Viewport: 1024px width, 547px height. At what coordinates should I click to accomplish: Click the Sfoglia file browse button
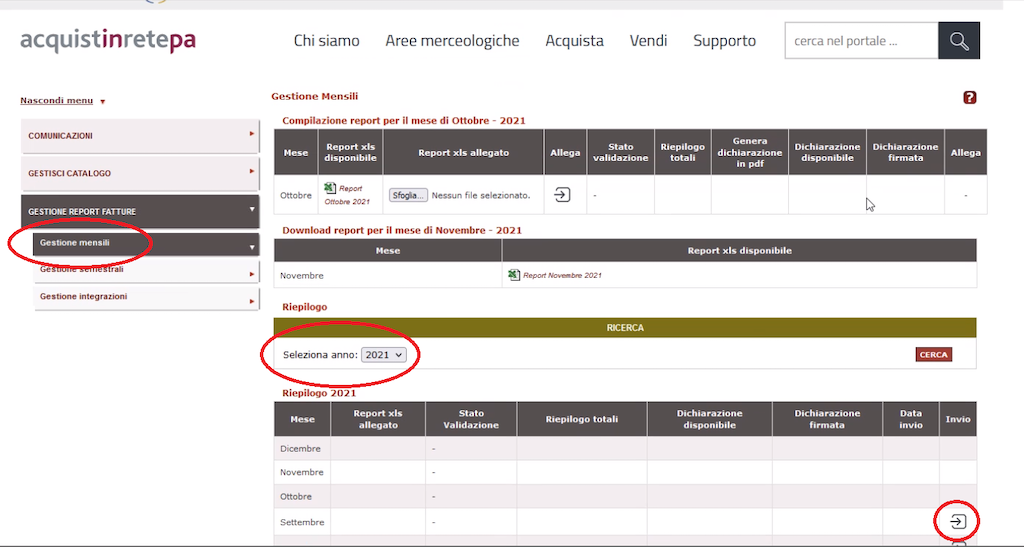click(x=408, y=195)
